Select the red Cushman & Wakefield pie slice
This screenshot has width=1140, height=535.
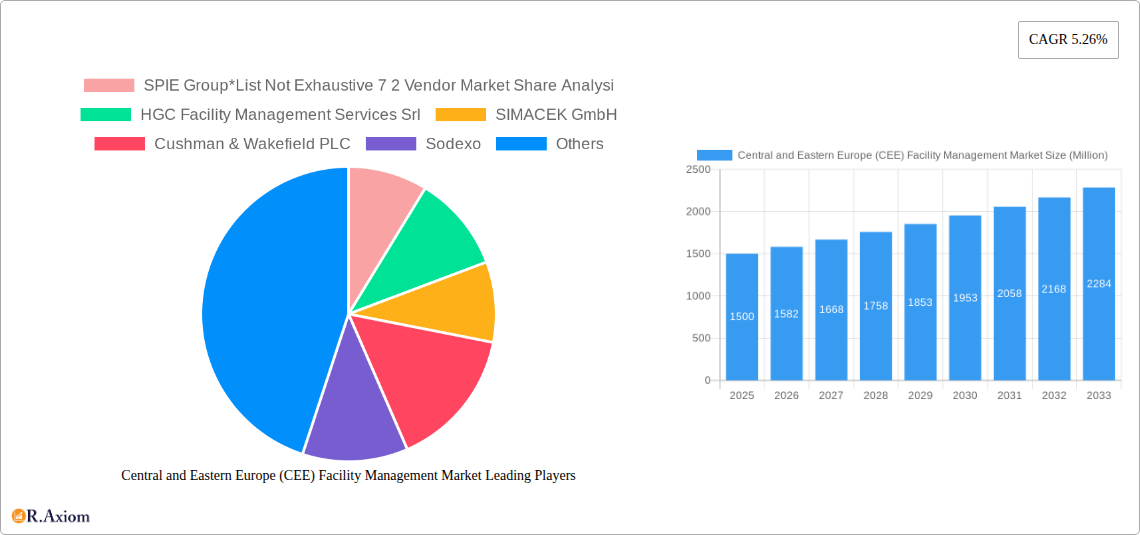pos(429,382)
